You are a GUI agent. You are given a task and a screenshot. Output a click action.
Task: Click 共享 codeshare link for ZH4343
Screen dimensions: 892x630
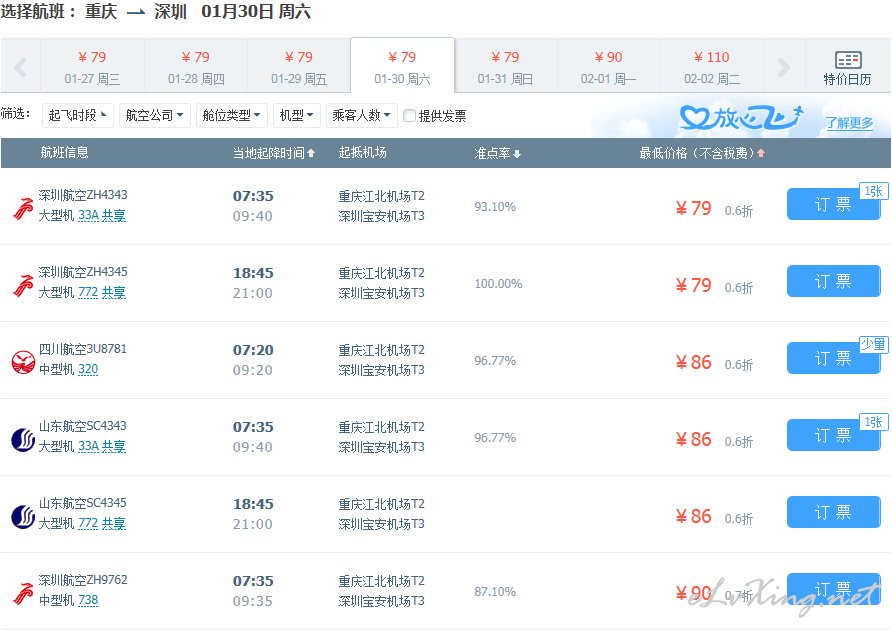(114, 216)
